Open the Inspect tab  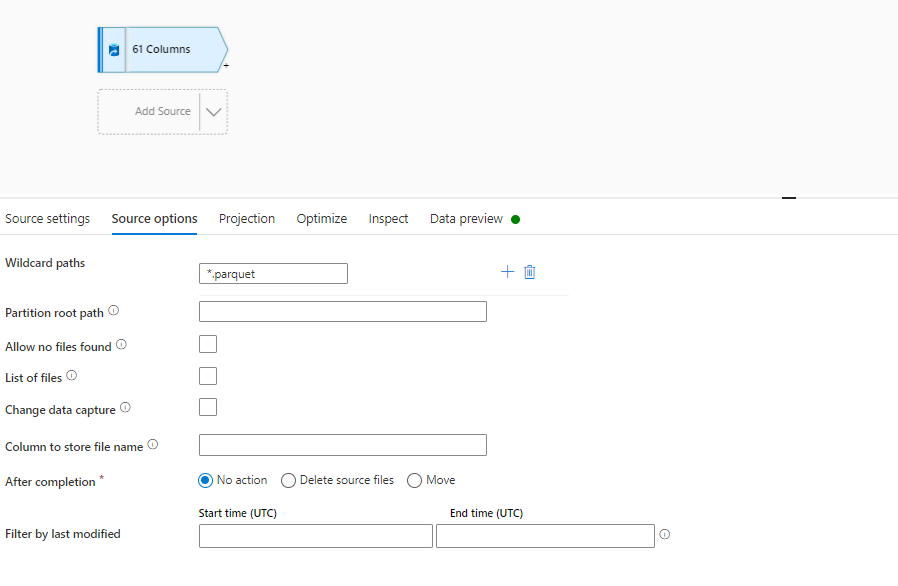[388, 219]
